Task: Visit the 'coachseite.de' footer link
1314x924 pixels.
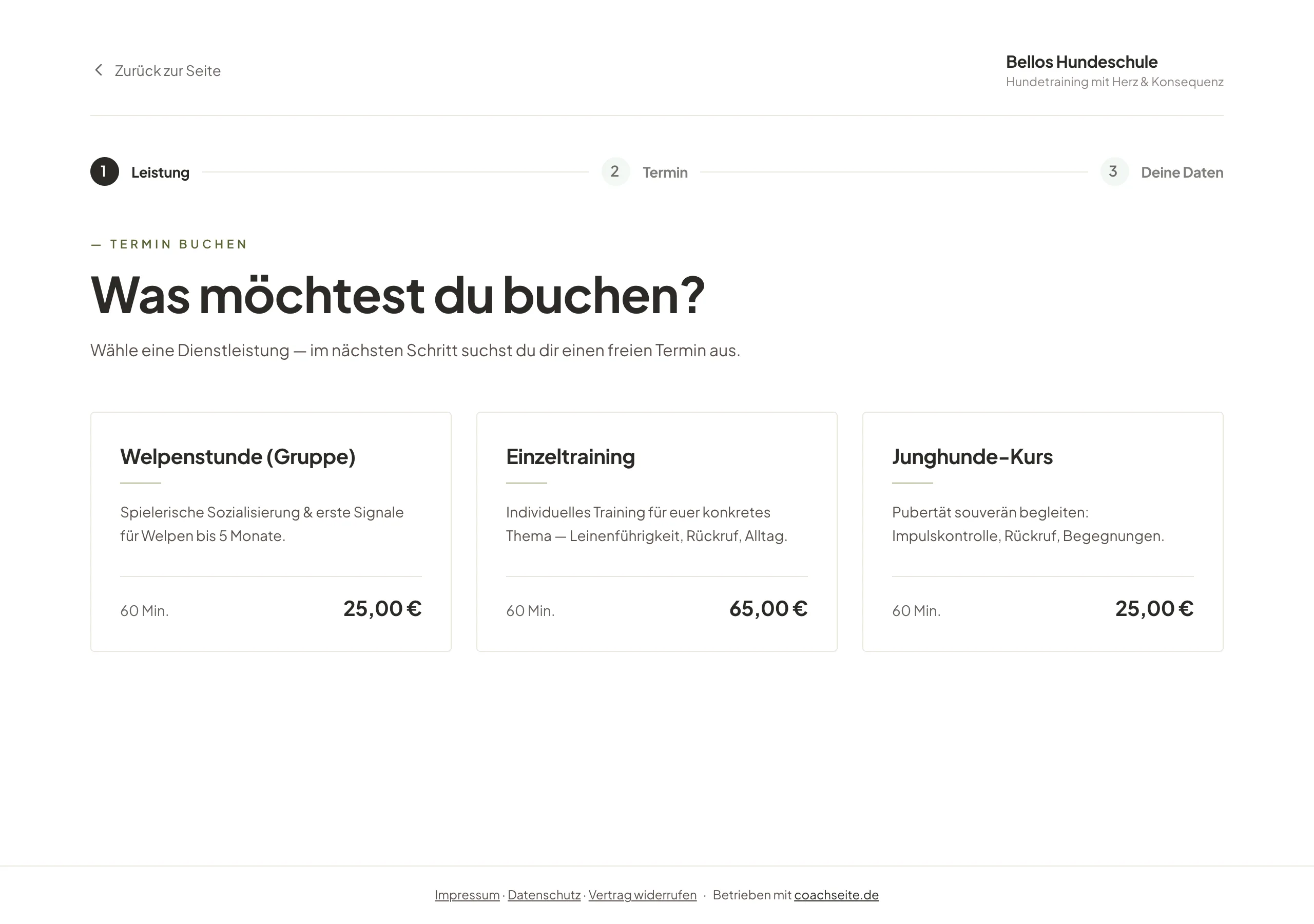Action: tap(836, 895)
